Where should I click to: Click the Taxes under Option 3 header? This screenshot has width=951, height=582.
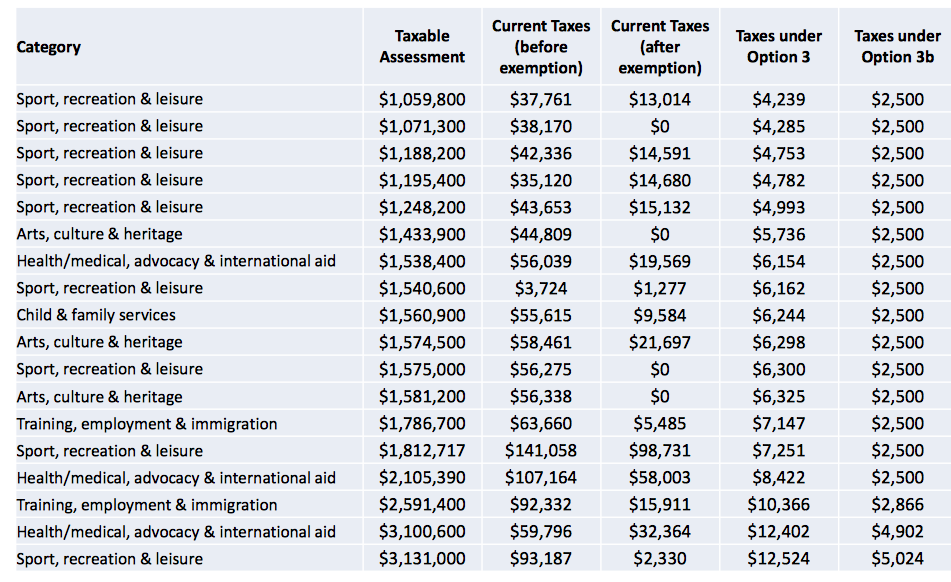[x=779, y=47]
